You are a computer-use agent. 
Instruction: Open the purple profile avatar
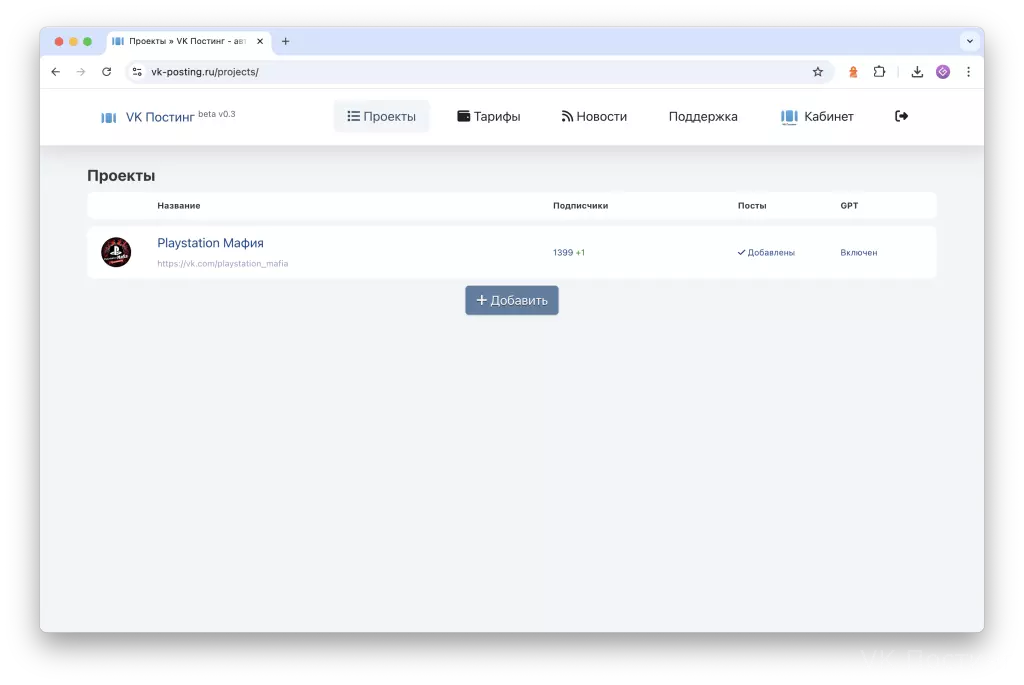click(x=942, y=72)
